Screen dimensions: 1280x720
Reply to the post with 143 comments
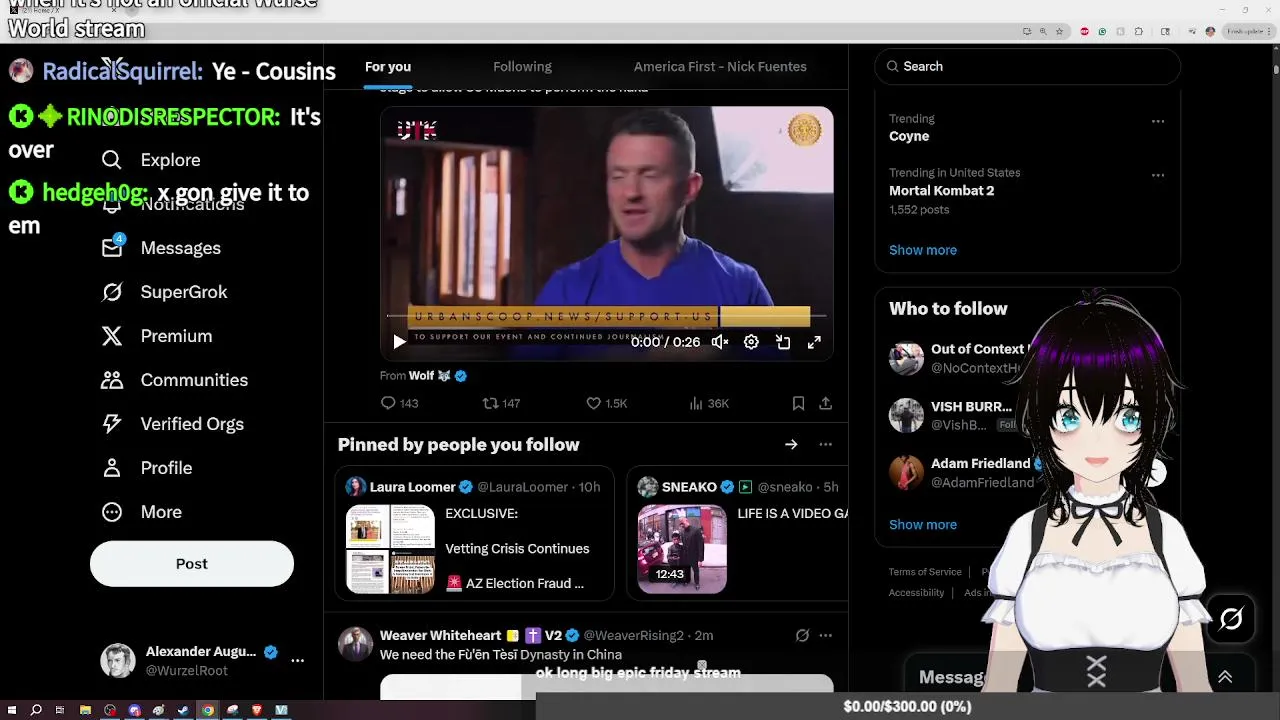coord(399,403)
